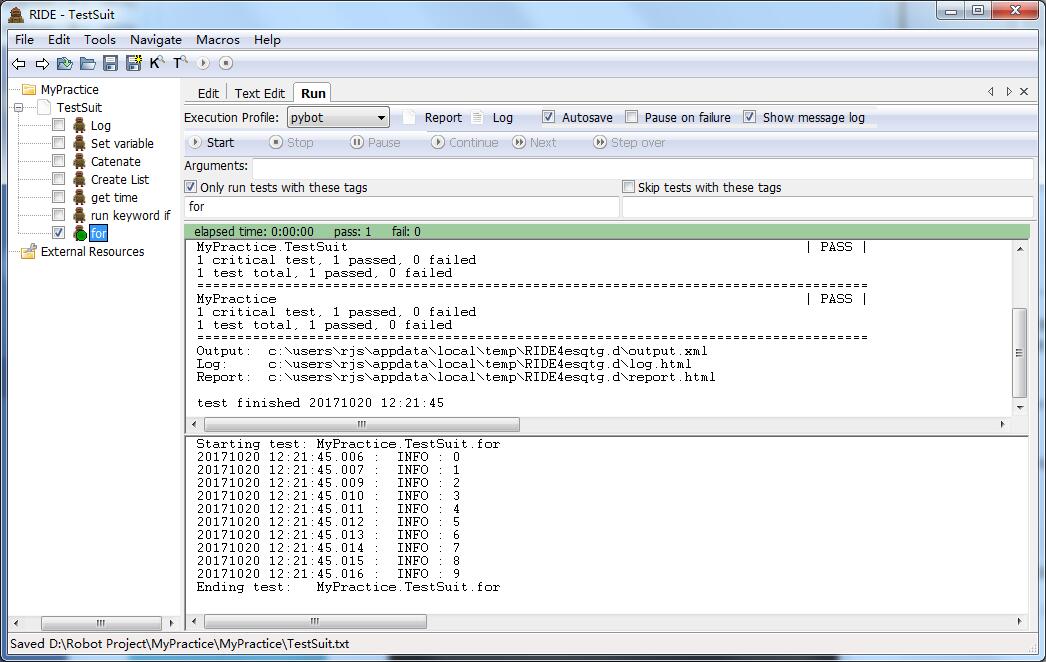
Task: Uncheck the Autosave option
Action: [548, 117]
